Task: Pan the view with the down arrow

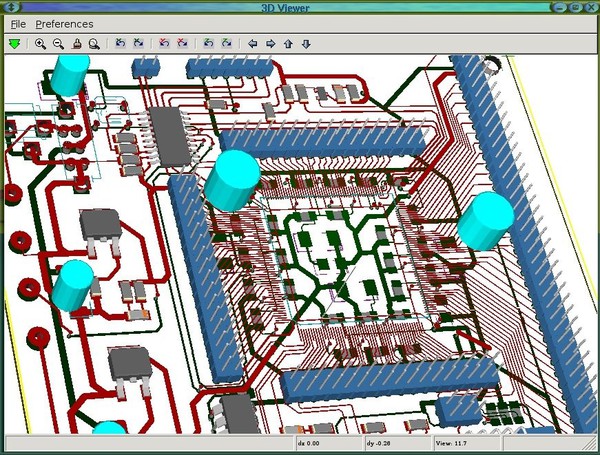Action: point(306,44)
